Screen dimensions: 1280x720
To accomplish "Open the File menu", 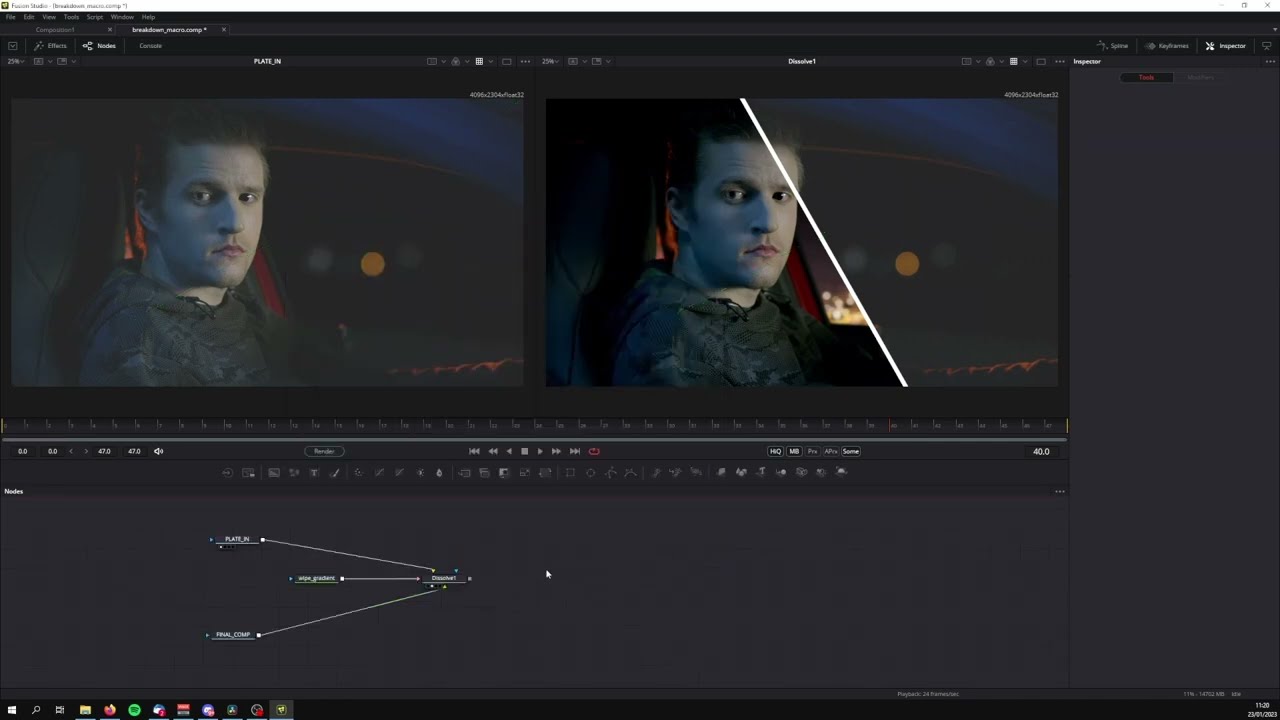I will (11, 17).
